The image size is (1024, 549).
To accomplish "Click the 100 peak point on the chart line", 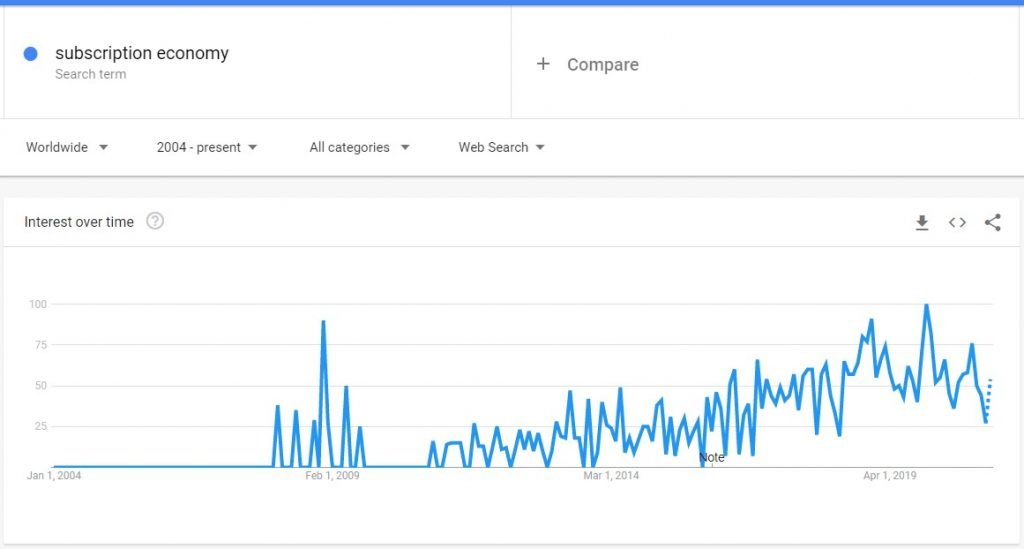I will coord(926,305).
